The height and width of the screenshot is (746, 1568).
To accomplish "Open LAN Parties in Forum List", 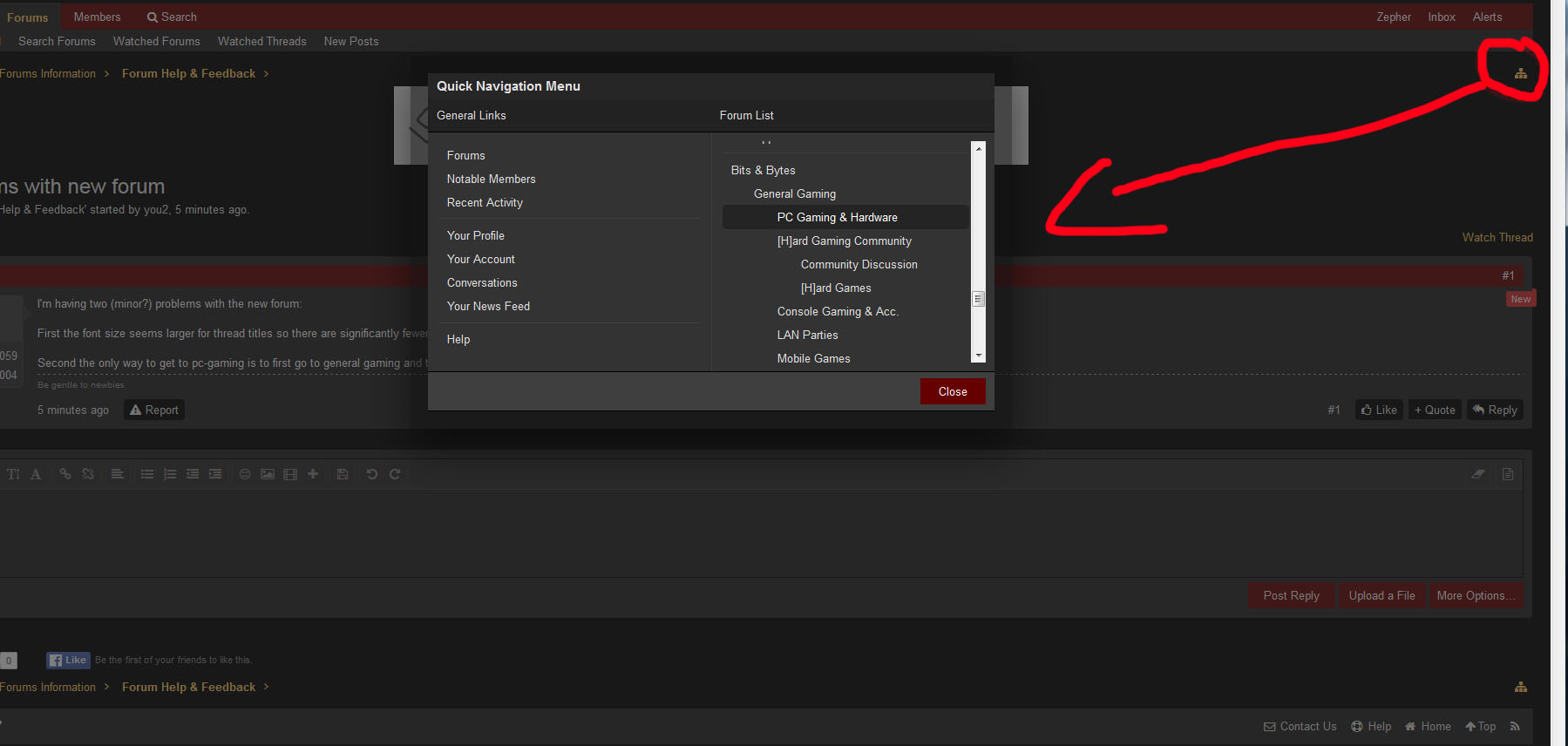I will 808,335.
